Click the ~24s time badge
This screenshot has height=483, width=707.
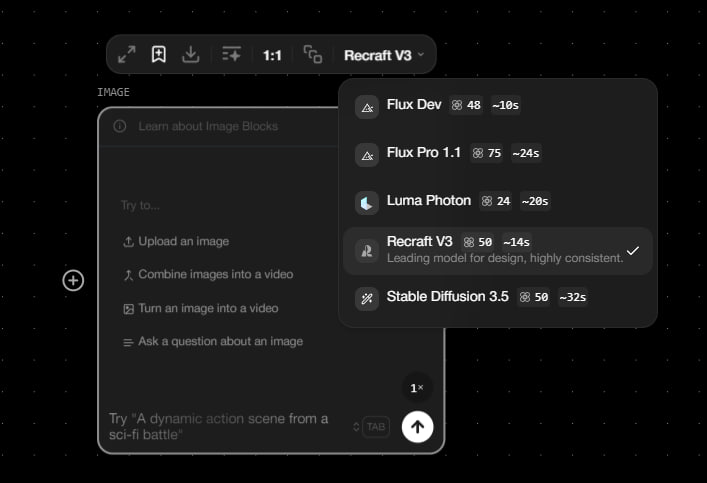(526, 153)
